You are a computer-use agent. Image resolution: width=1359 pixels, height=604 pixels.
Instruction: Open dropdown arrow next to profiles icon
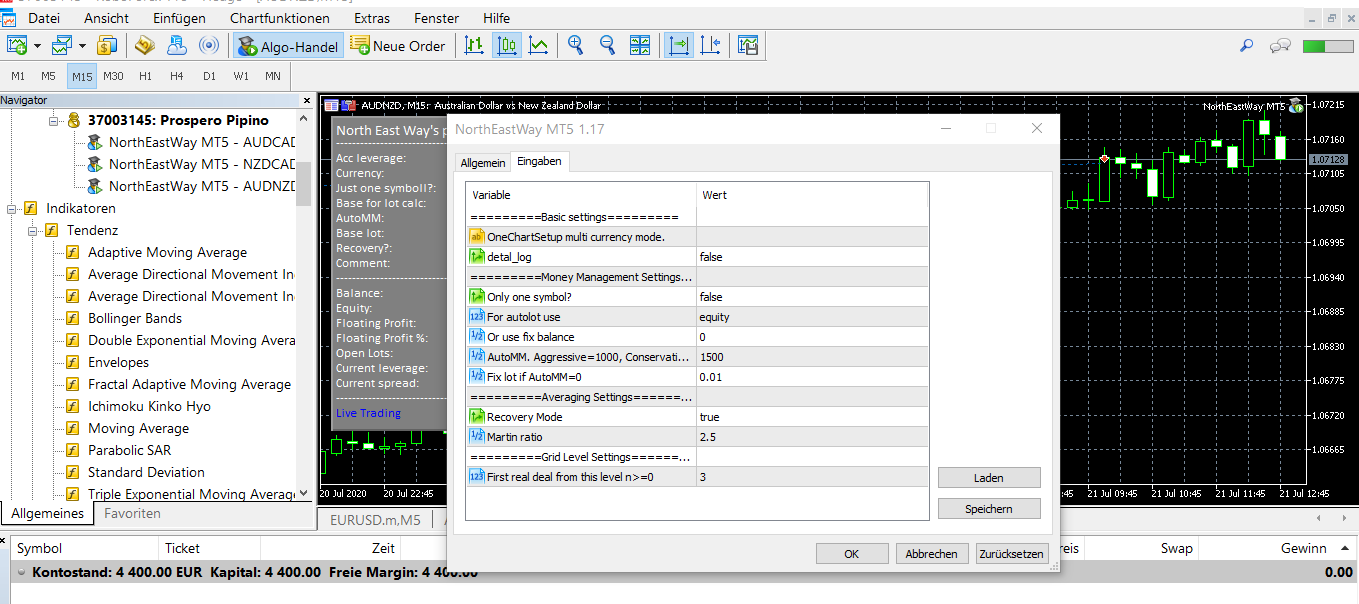[x=82, y=46]
